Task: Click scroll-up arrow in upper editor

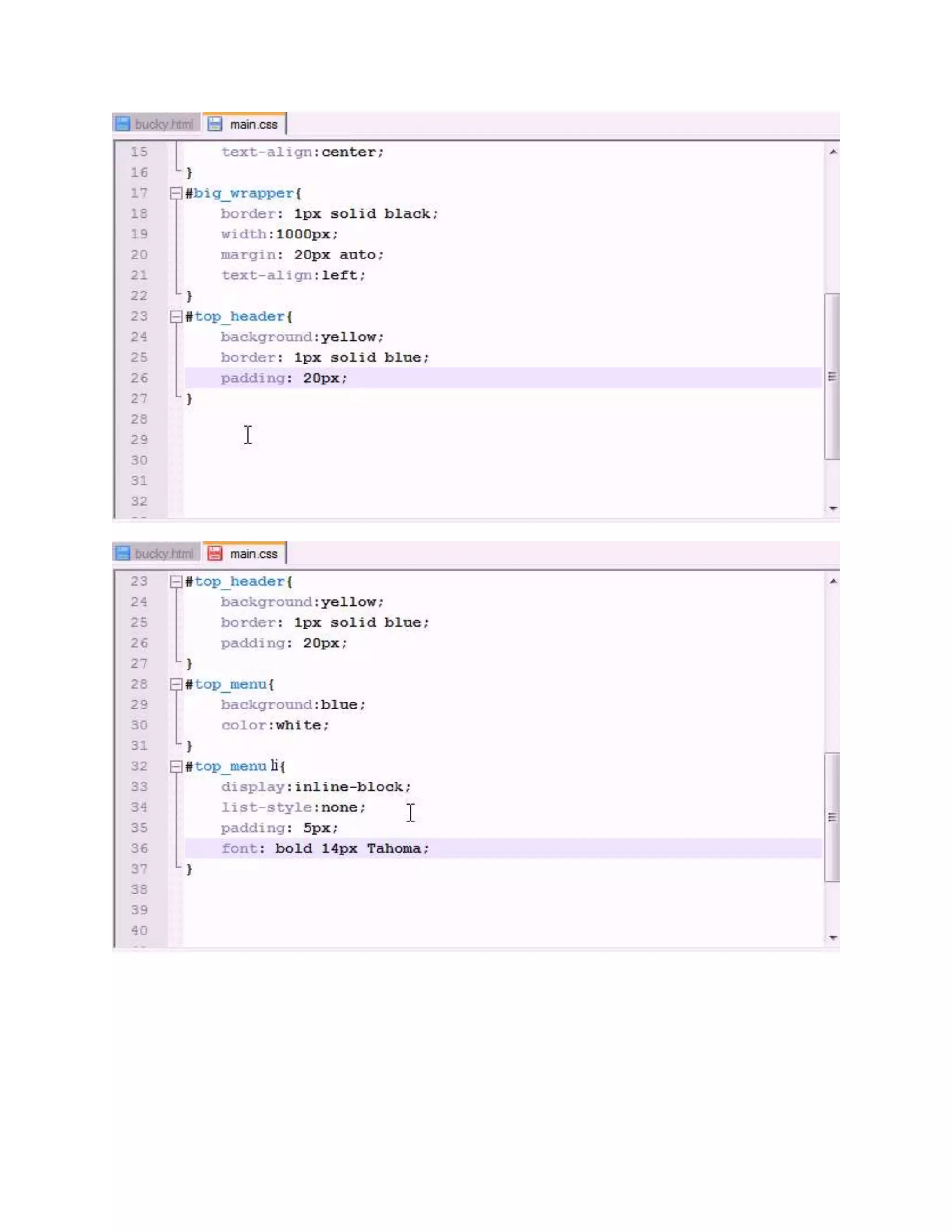Action: coord(833,152)
